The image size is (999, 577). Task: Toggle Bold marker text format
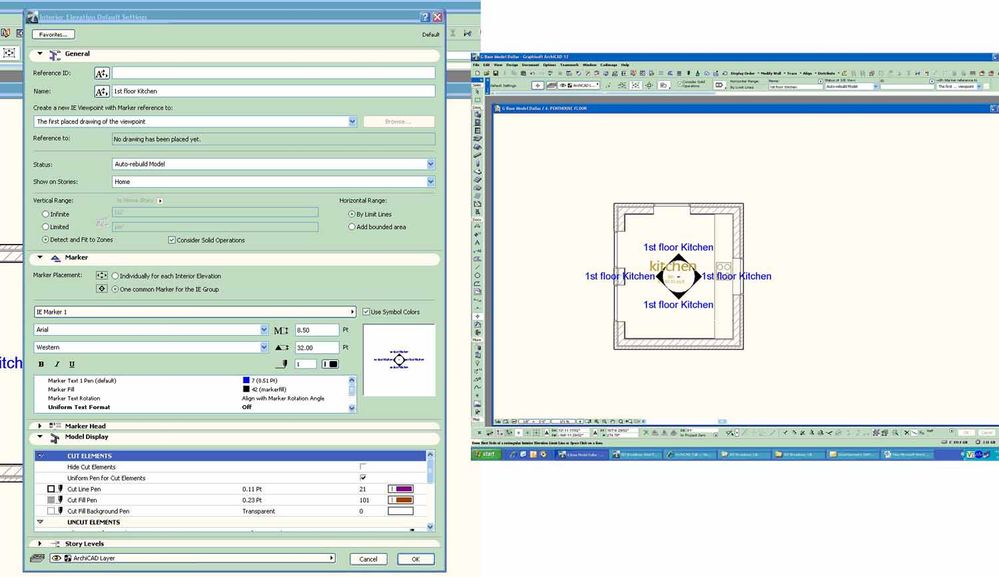point(41,364)
